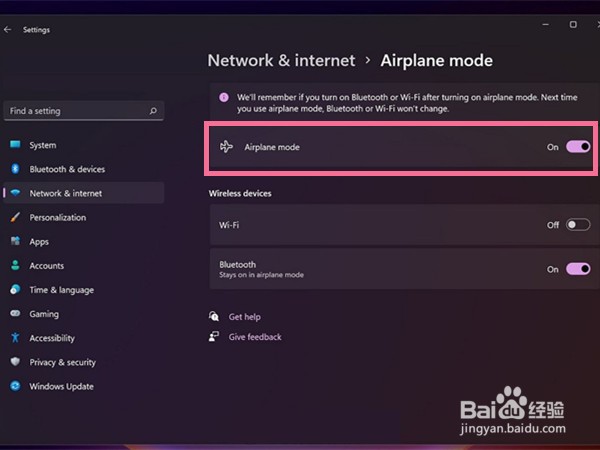
Task: Select Network & internet in sidebar
Action: (x=65, y=193)
